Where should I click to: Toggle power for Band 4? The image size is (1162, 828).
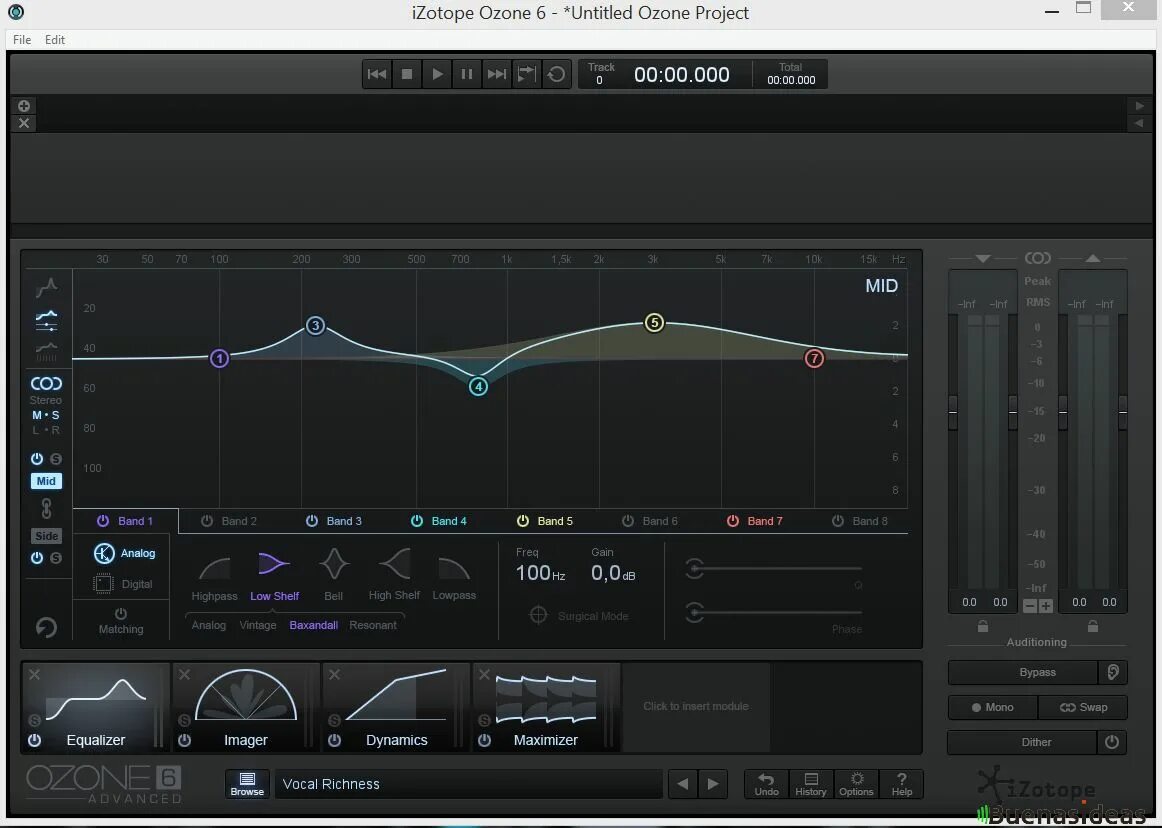click(x=417, y=521)
